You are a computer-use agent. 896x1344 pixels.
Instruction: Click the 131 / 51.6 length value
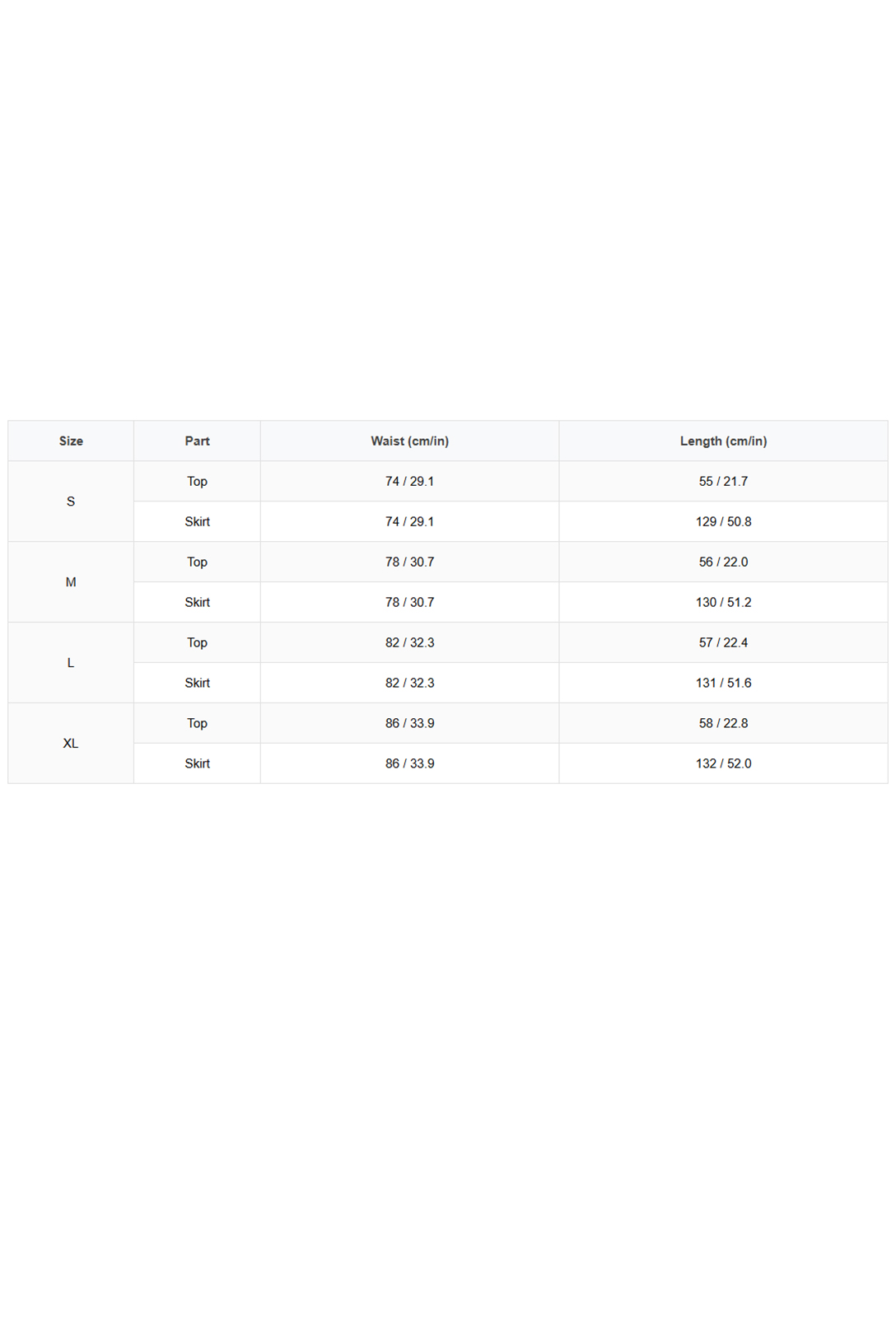point(723,683)
